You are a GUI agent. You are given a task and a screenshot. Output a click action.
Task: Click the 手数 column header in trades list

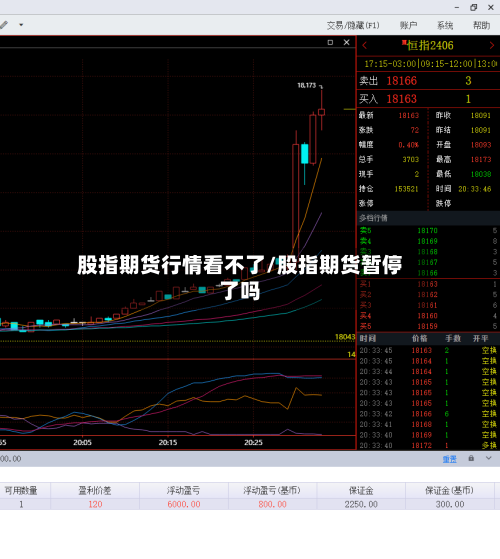tap(453, 338)
